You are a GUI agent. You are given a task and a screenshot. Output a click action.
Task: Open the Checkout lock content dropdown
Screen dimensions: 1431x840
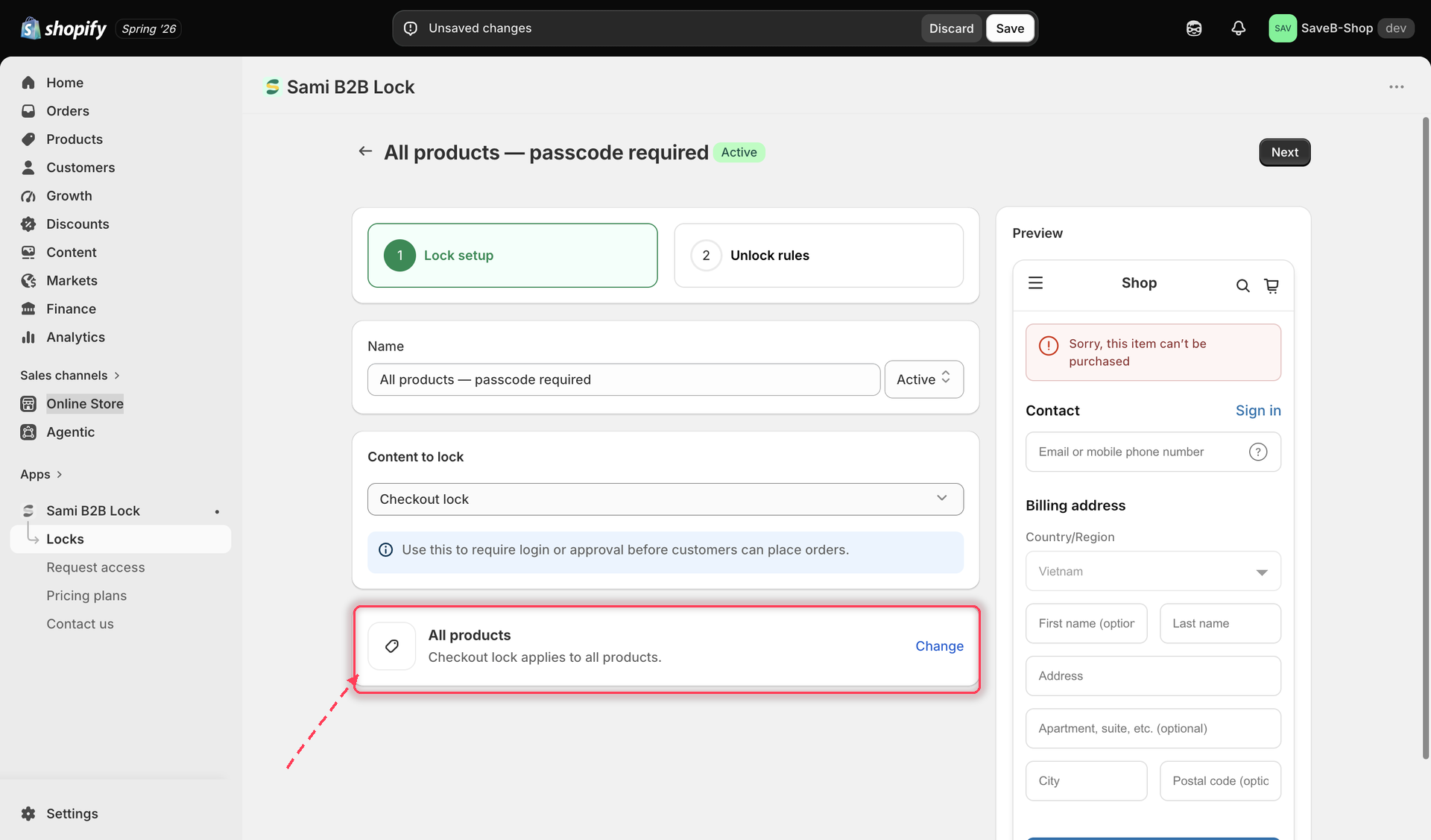(x=665, y=499)
